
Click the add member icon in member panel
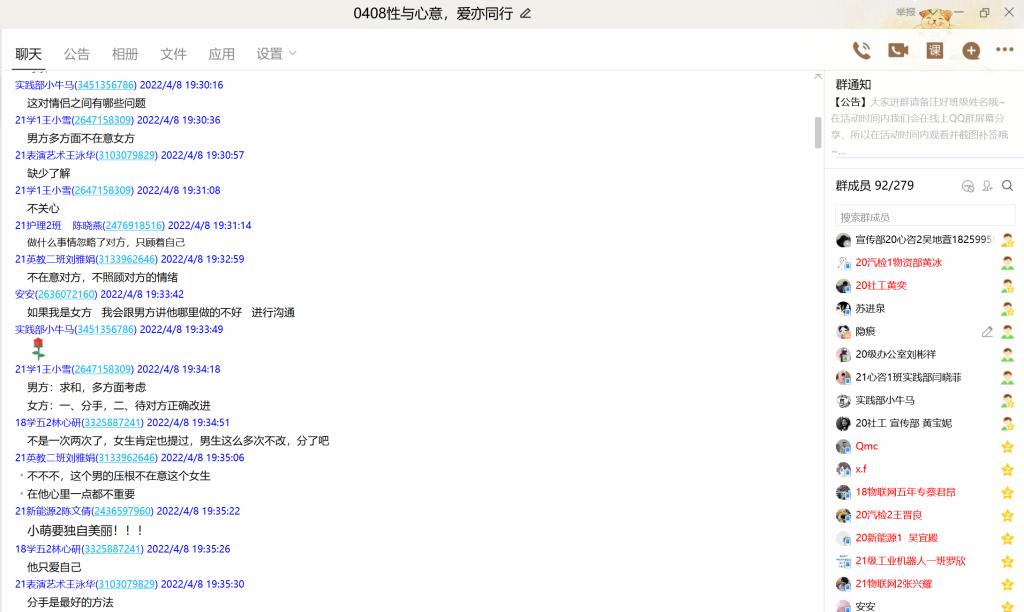(987, 186)
